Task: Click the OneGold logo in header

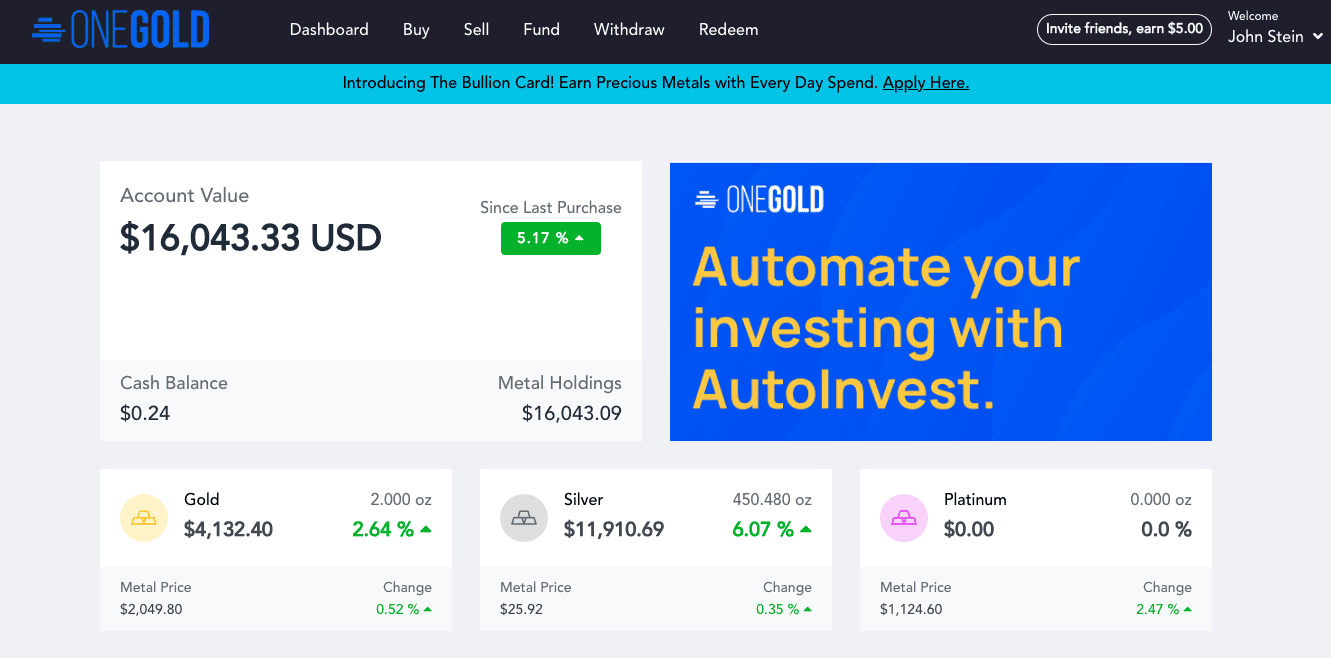Action: click(x=121, y=31)
